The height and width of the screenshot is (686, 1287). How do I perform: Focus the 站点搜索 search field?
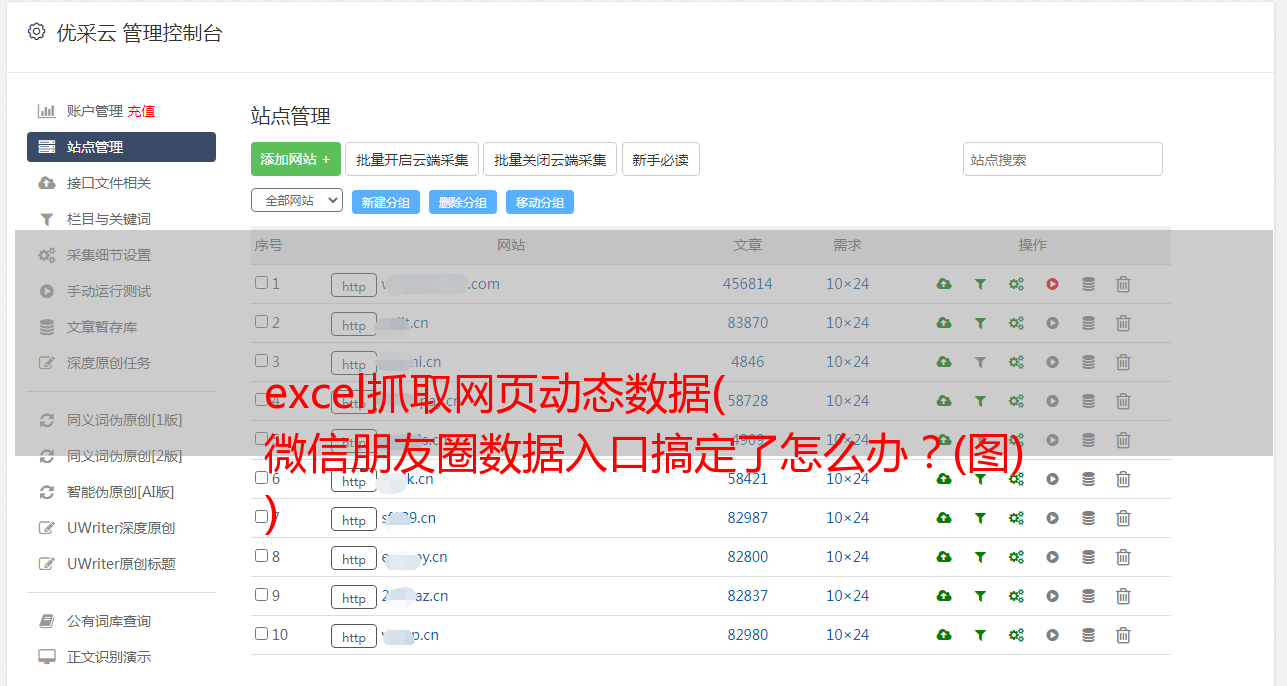coord(1063,159)
